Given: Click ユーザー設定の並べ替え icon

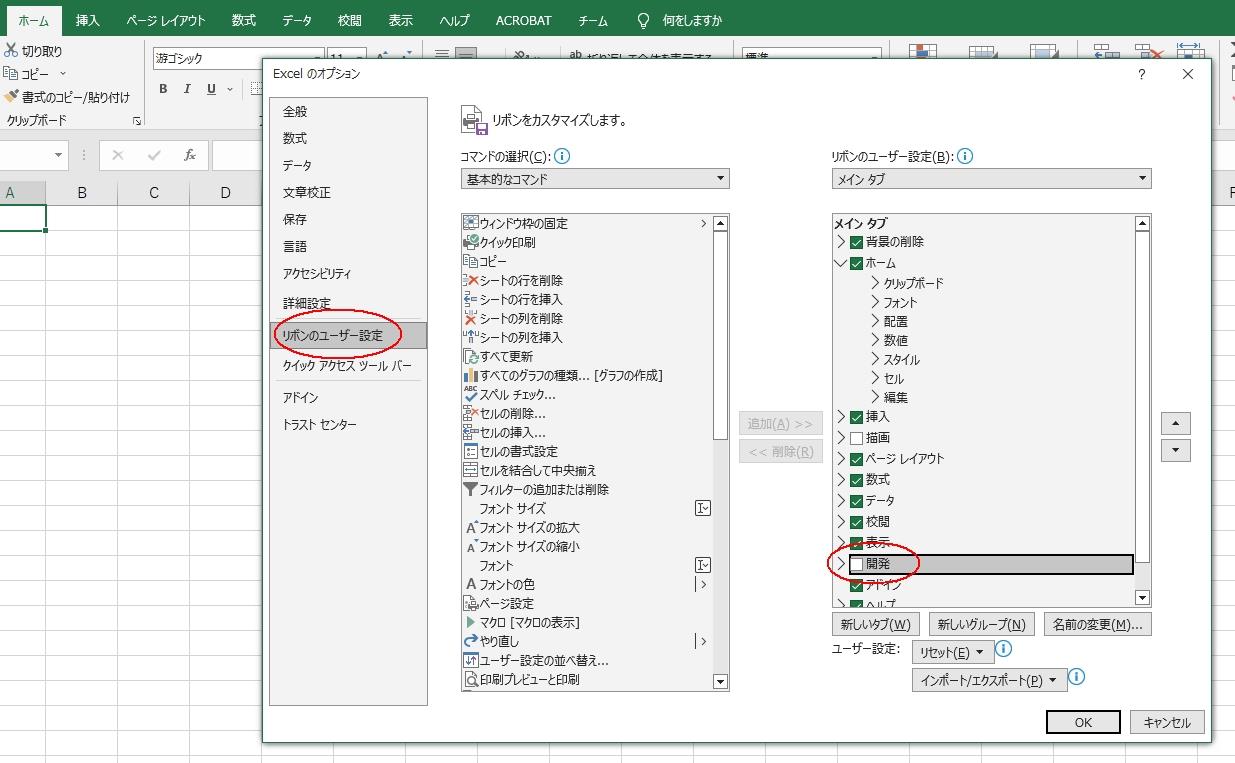Looking at the screenshot, I should [x=471, y=660].
